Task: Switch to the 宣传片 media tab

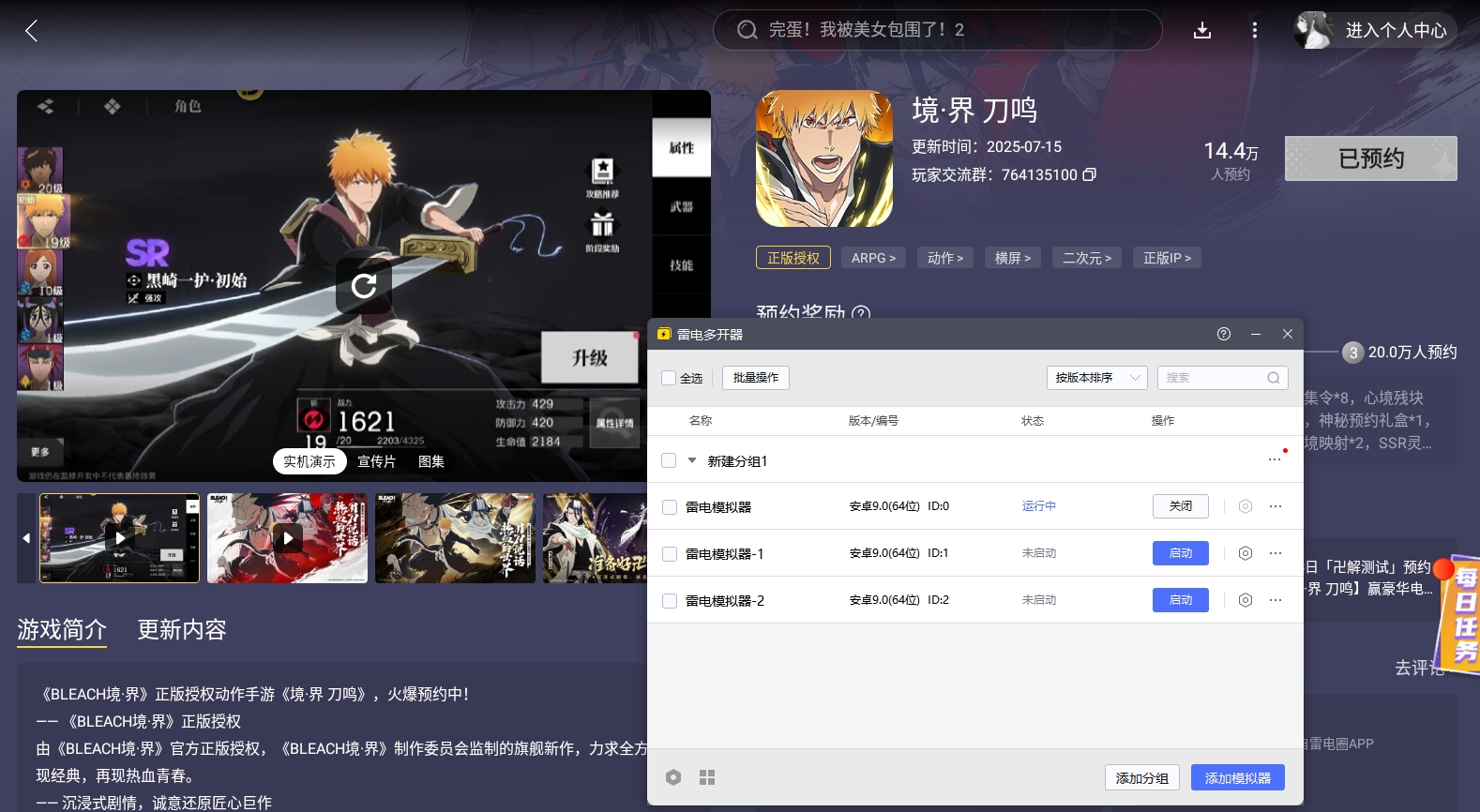Action: (x=377, y=461)
